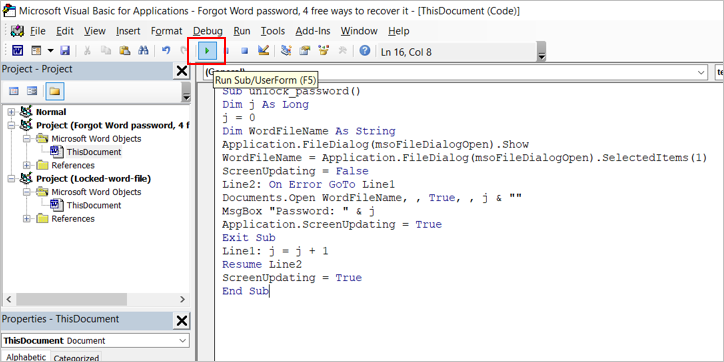
Task: Open Standard toolbar options overflow arrow
Action: (x=542, y=51)
